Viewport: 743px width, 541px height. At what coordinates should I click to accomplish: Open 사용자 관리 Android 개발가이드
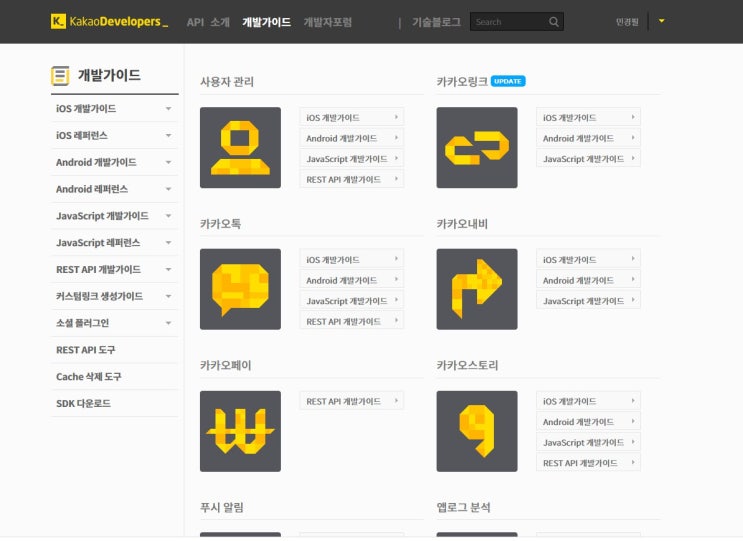point(351,138)
